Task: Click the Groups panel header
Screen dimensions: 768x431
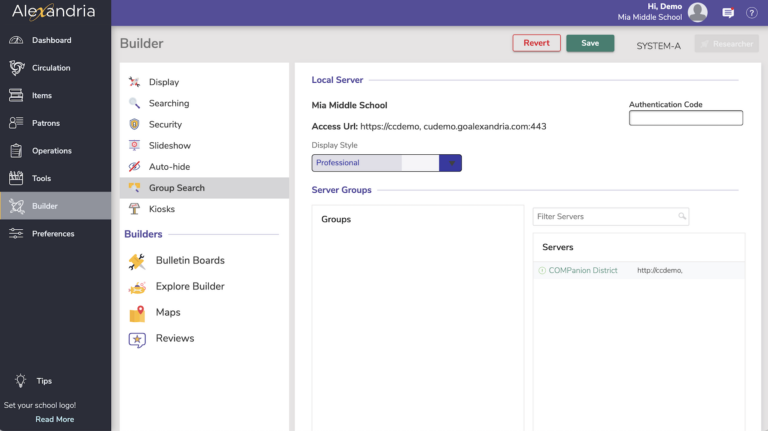Action: 336,219
